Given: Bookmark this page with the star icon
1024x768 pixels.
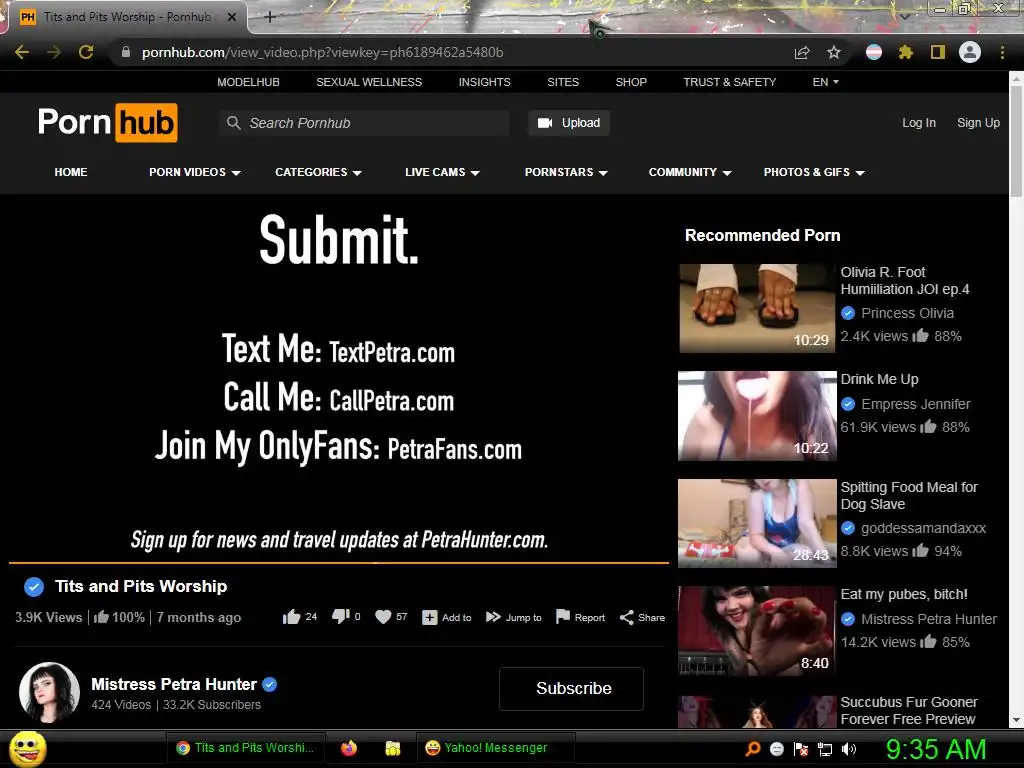Looking at the screenshot, I should pyautogui.click(x=834, y=52).
